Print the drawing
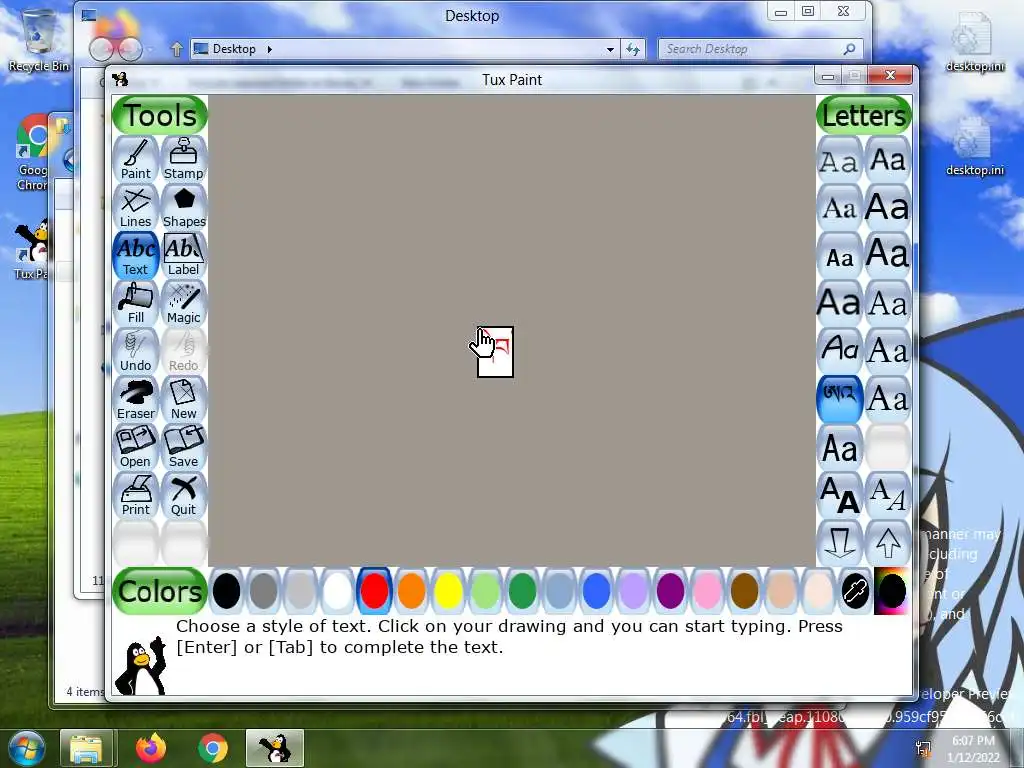 click(136, 495)
